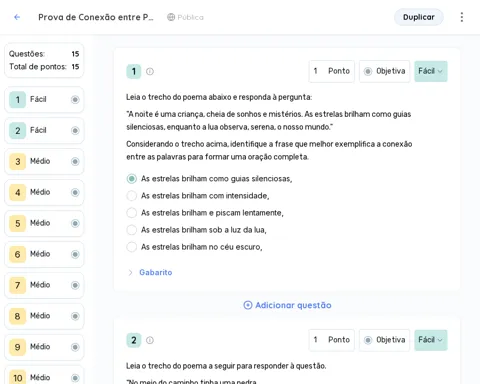Click the plus circle icon of Adicionar questão
Viewport: 480px width, 384px height.
point(248,305)
